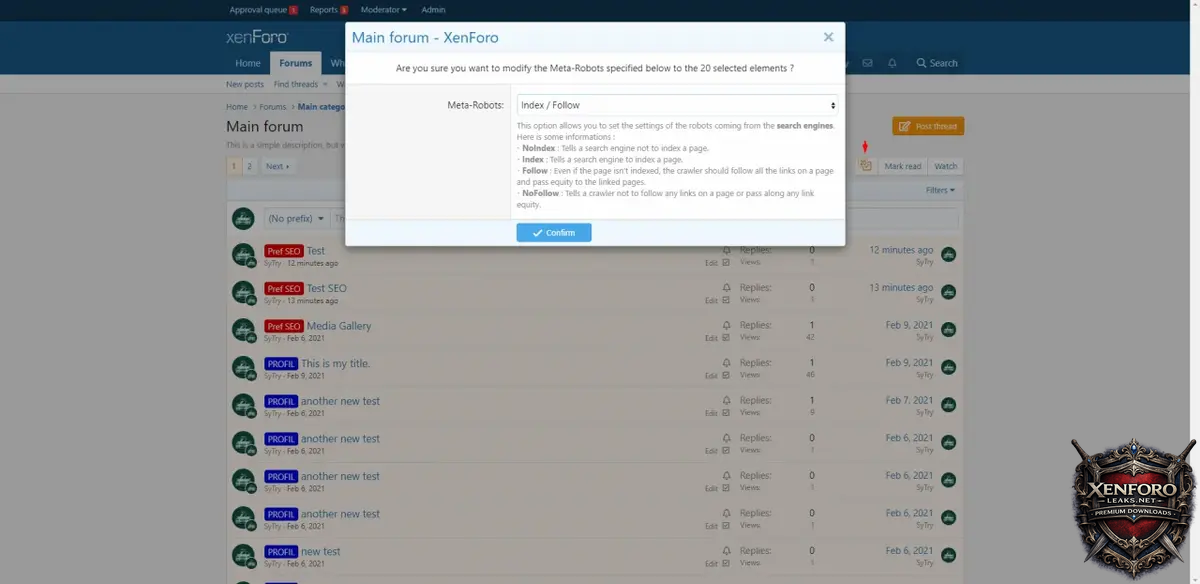The image size is (1200, 584).
Task: Tick the checkbox on the "Test" thread row
Action: click(x=726, y=263)
